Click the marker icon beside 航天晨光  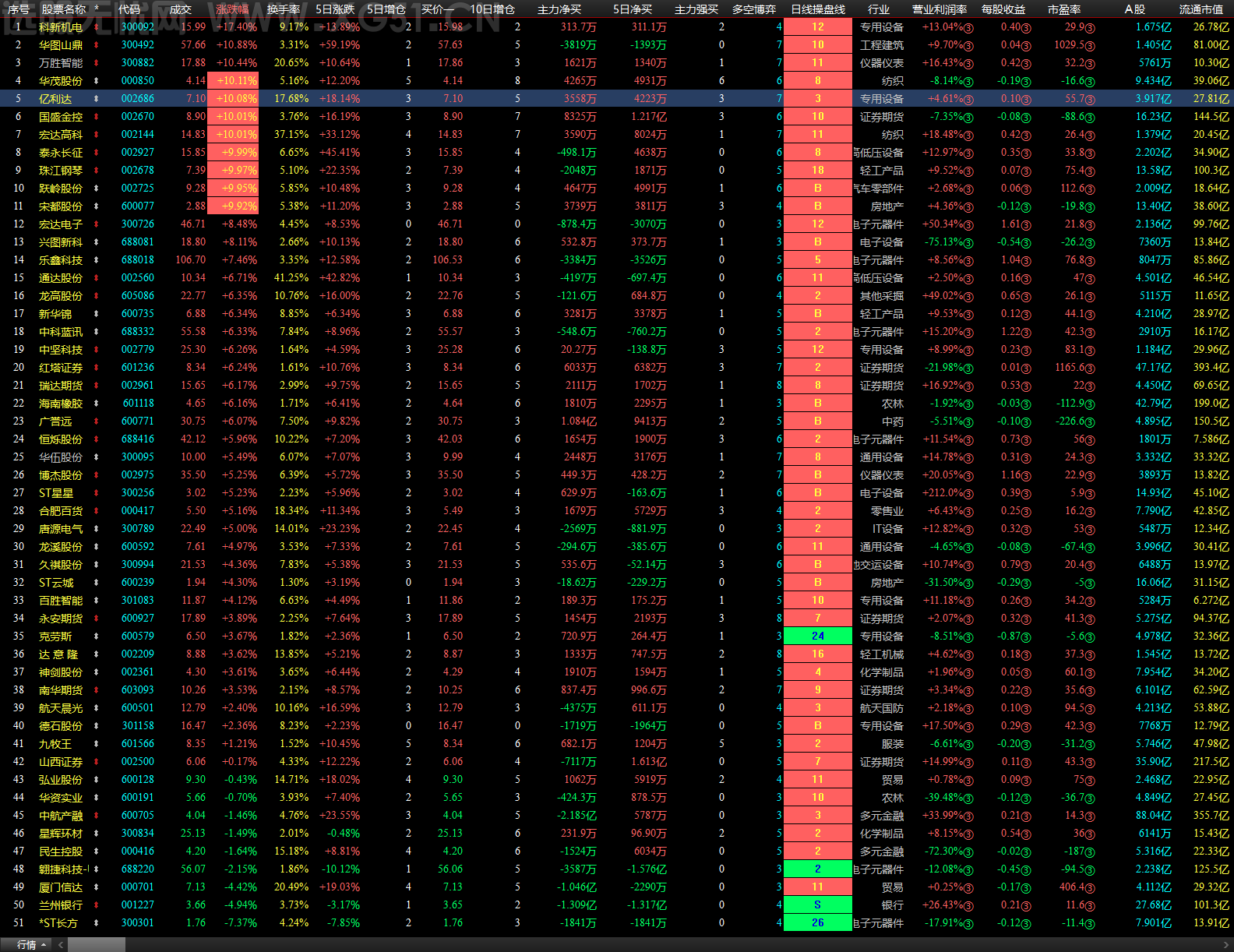click(x=96, y=708)
